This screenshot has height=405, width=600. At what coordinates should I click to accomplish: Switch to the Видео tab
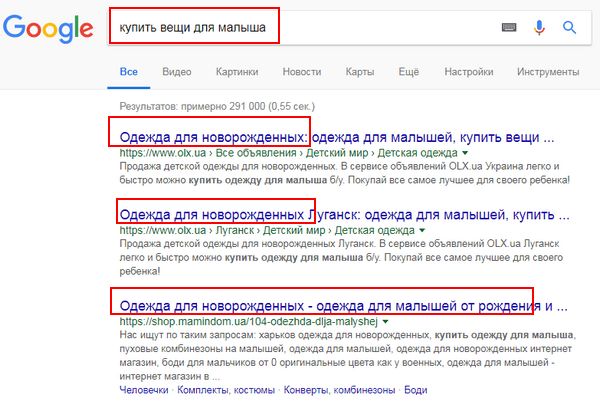tap(177, 72)
